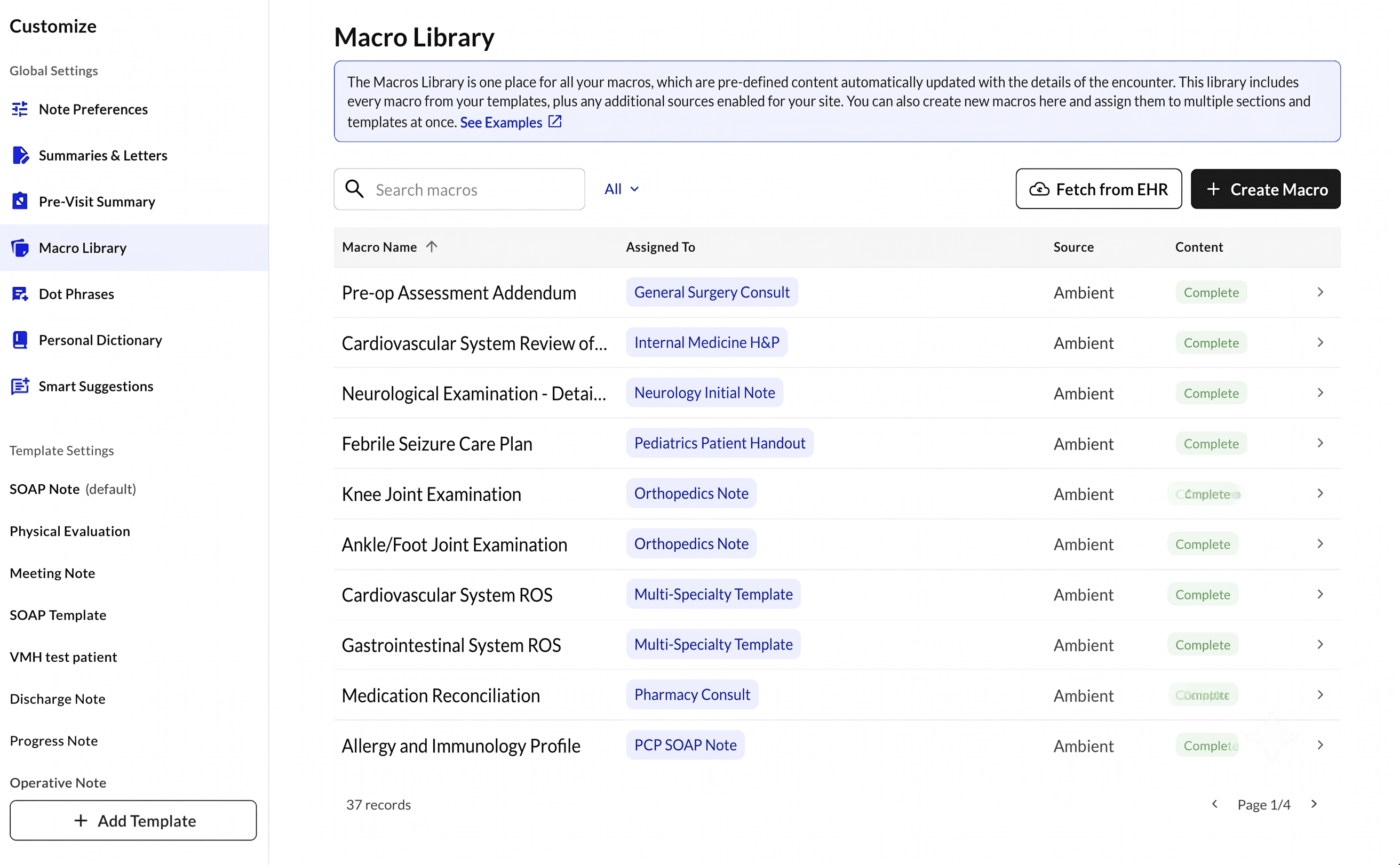Sort by Macro Name arrow
Image resolution: width=1400 pixels, height=865 pixels.
(432, 246)
